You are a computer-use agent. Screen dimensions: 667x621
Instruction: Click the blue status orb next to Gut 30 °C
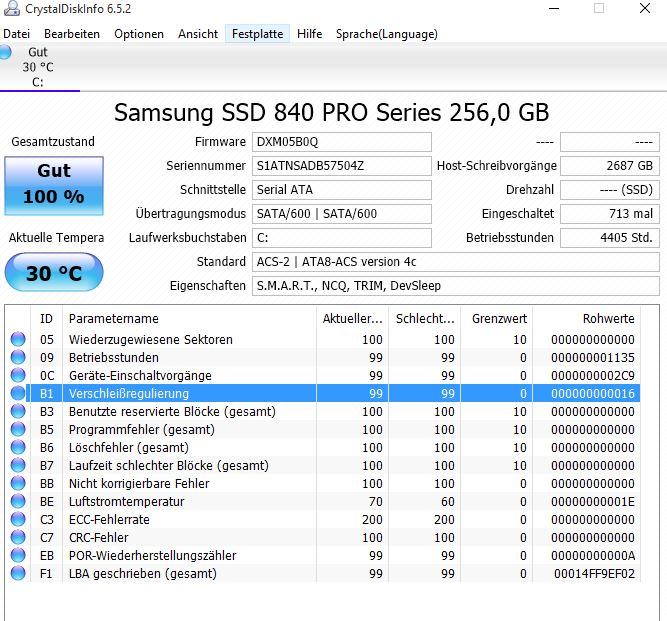point(5,52)
